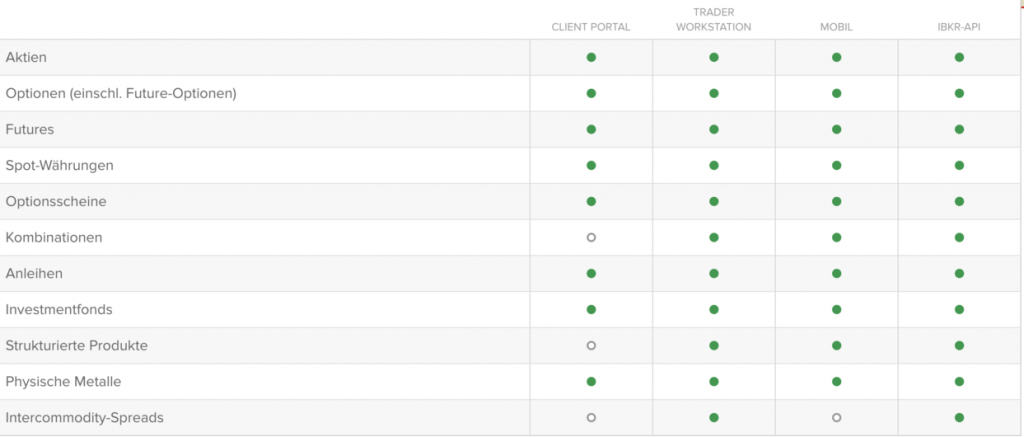Image resolution: width=1024 pixels, height=437 pixels.
Task: Click the green dot for Spot-Währungen under IBKR-API
Action: (959, 165)
